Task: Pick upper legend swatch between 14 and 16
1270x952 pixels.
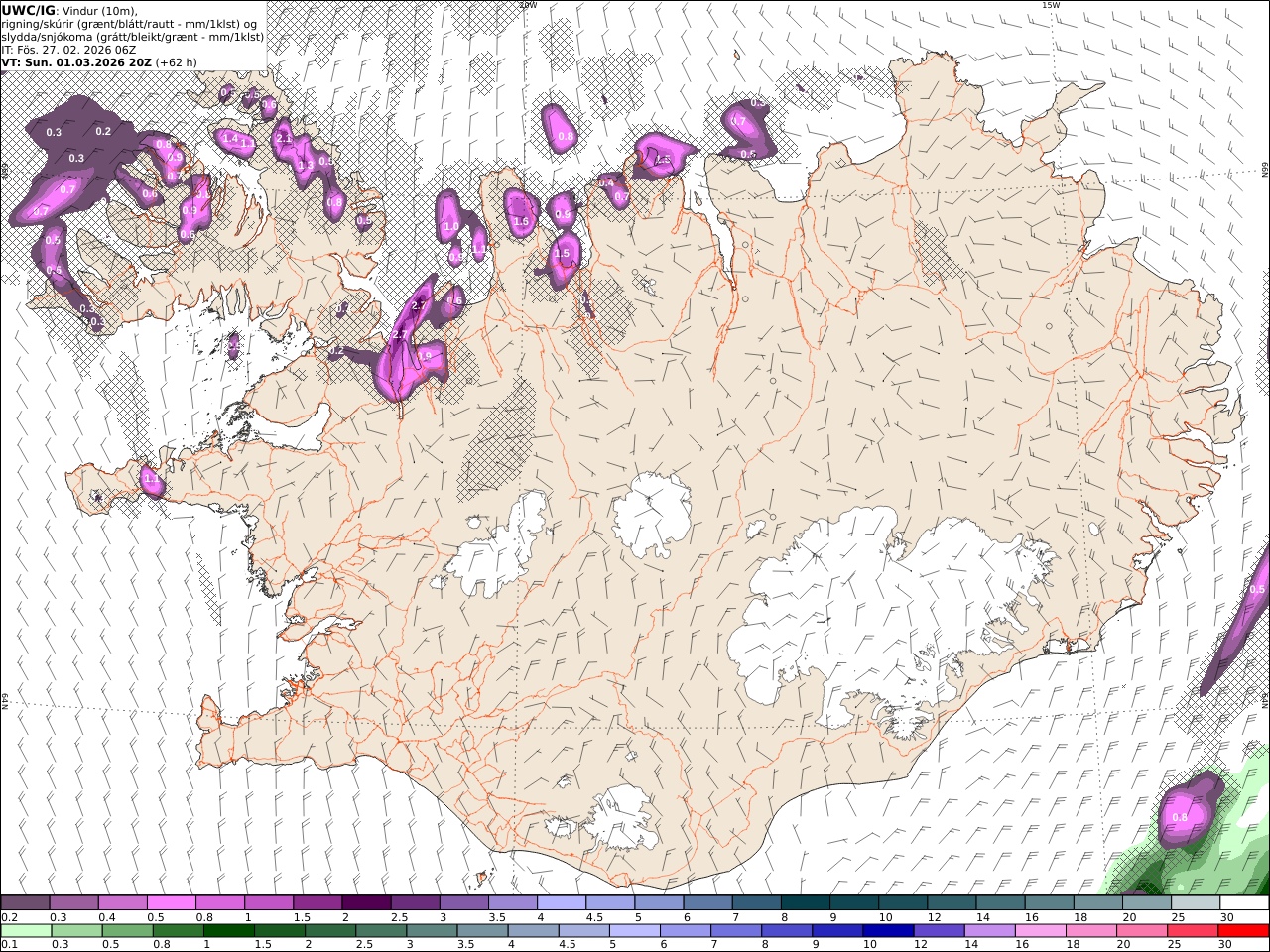Action: coord(999,903)
